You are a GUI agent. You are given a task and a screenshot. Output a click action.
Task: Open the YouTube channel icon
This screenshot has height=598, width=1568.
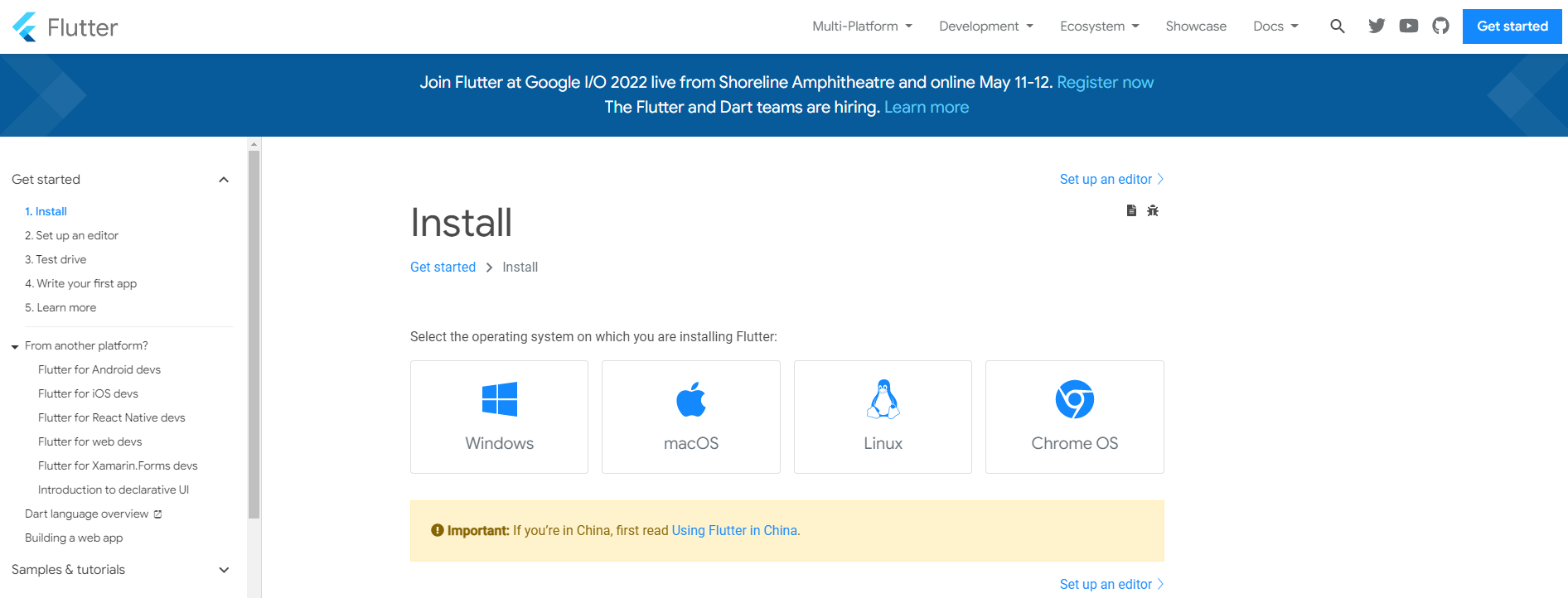click(x=1409, y=26)
